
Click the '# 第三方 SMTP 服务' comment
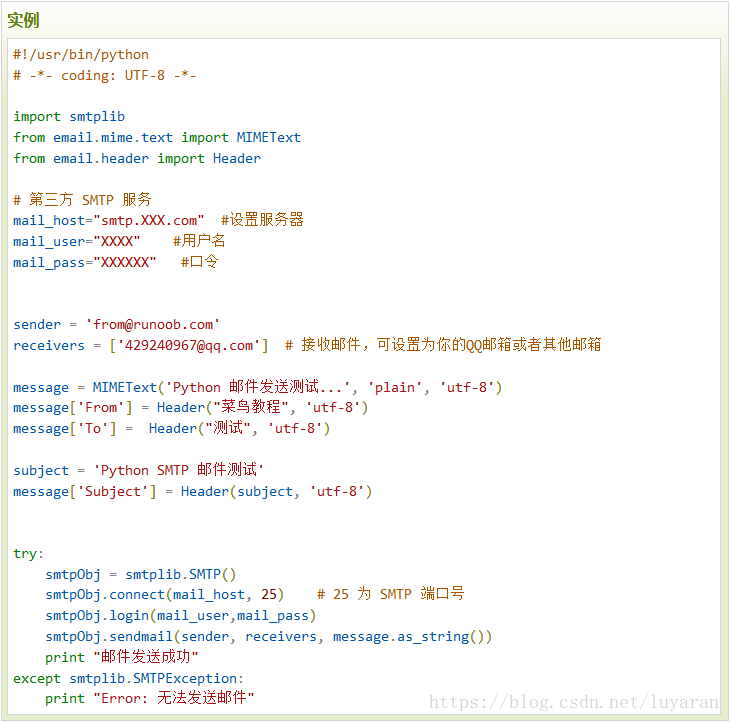click(x=82, y=200)
